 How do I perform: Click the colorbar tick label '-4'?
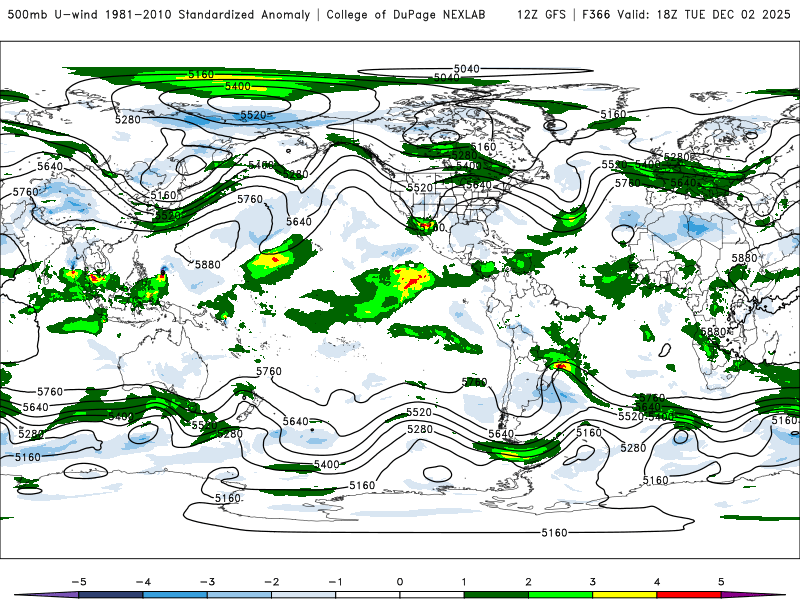[143, 582]
